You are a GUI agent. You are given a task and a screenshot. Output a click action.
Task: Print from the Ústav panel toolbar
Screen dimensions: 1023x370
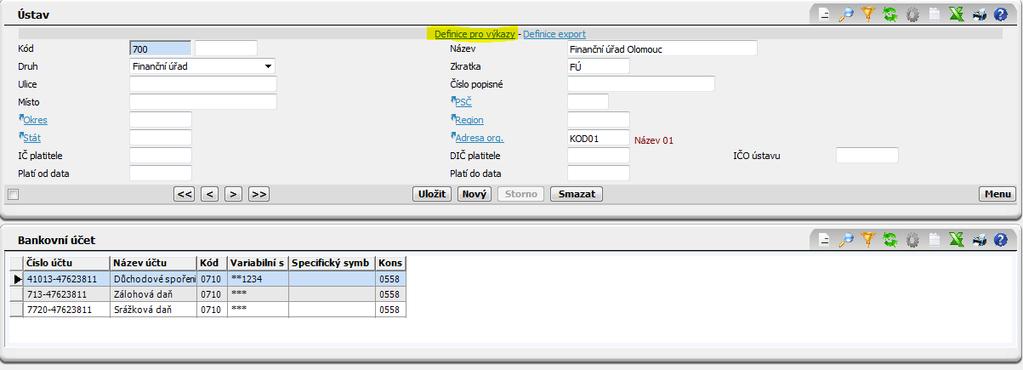pyautogui.click(x=979, y=14)
